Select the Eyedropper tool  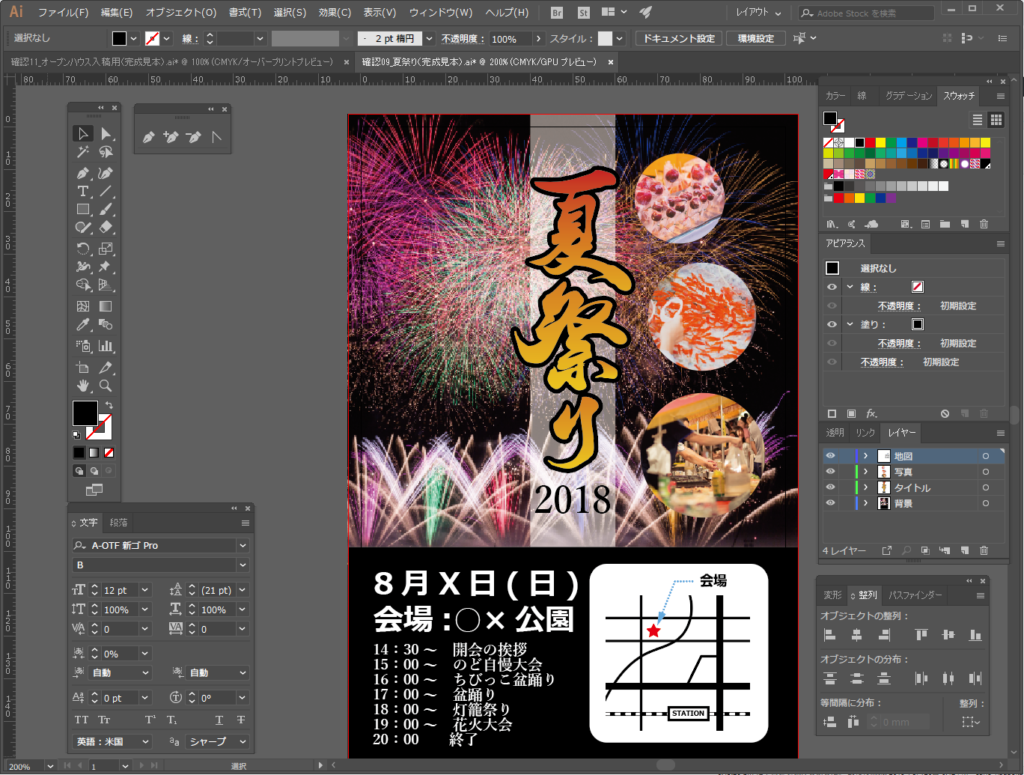[x=83, y=325]
